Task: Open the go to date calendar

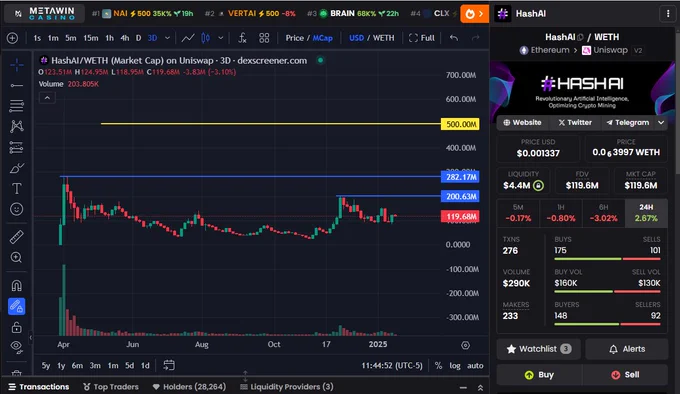Action: coord(169,365)
